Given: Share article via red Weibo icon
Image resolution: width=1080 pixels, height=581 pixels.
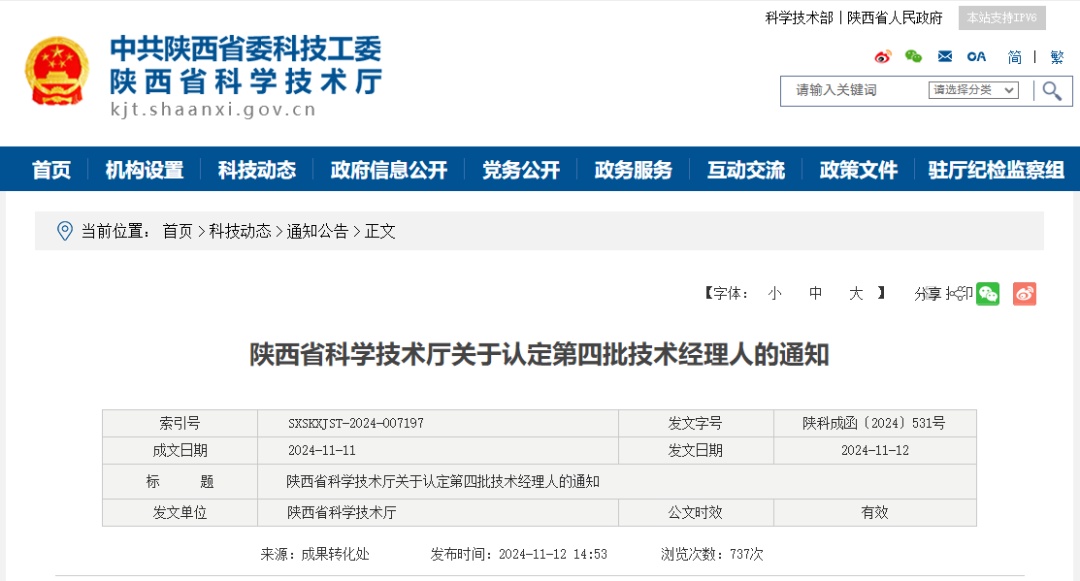Looking at the screenshot, I should coord(1024,294).
